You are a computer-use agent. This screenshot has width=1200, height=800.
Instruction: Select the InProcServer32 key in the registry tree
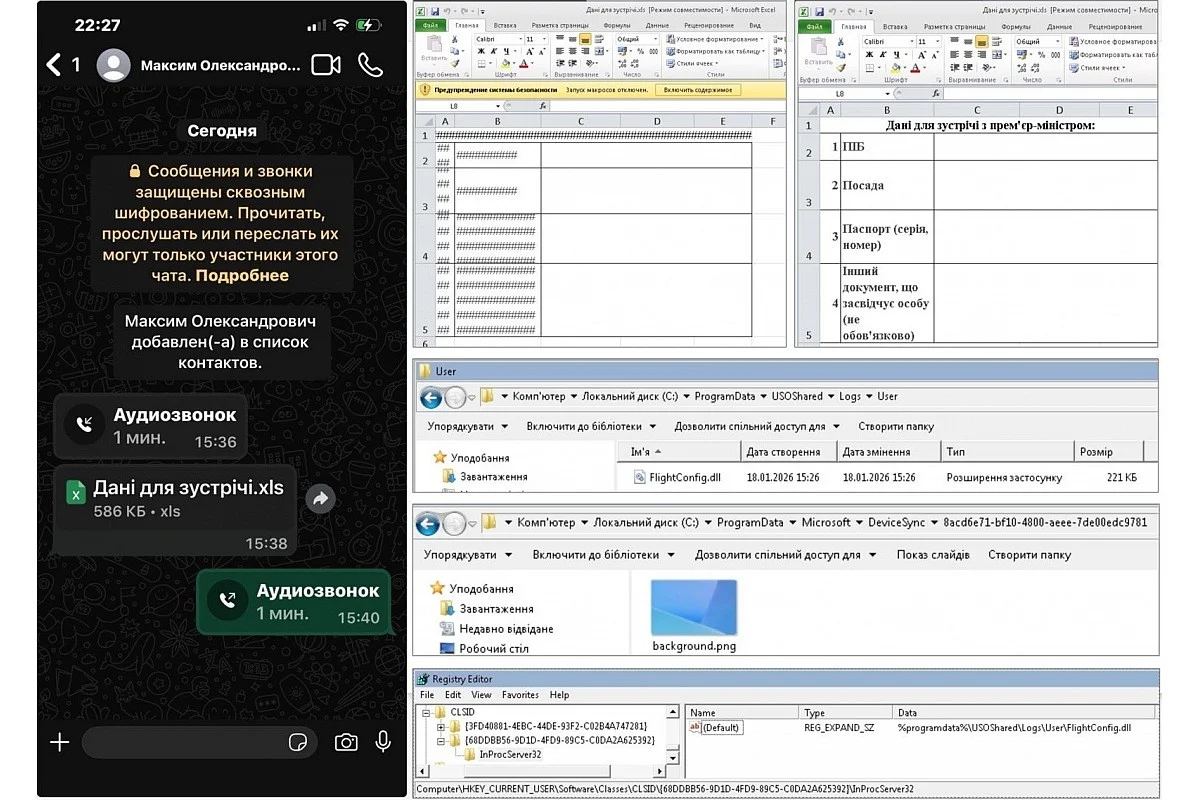(x=509, y=755)
